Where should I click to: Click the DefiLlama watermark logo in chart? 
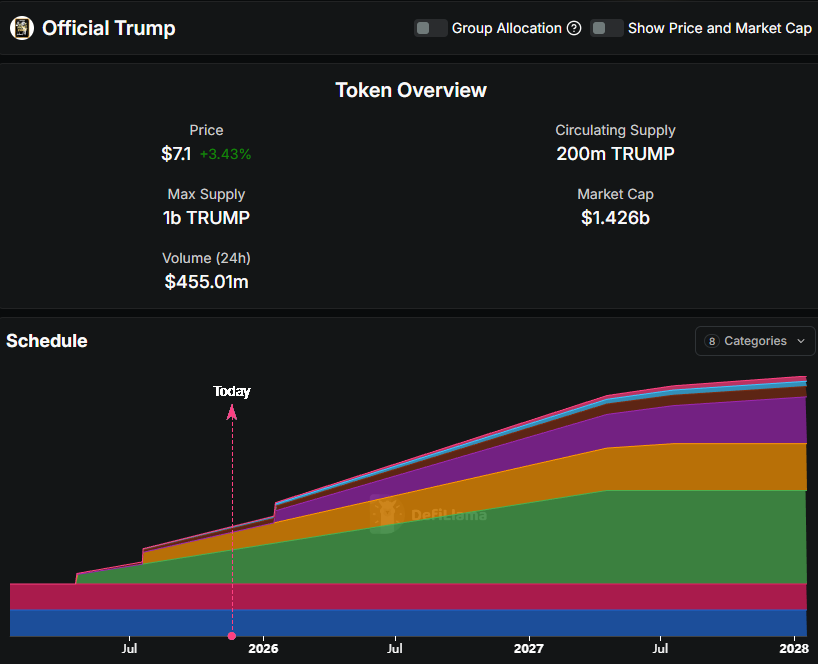tap(385, 514)
